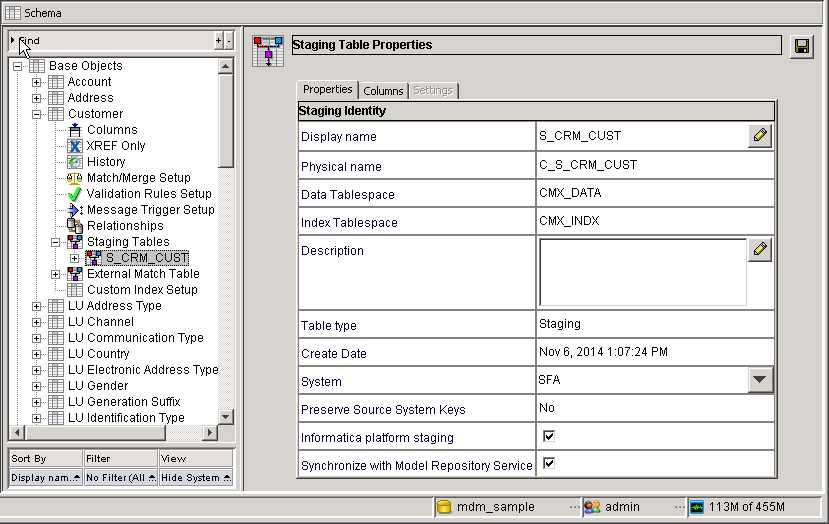Viewport: 829px width, 524px height.
Task: Collapse the Staging Tables node
Action: tap(56, 242)
